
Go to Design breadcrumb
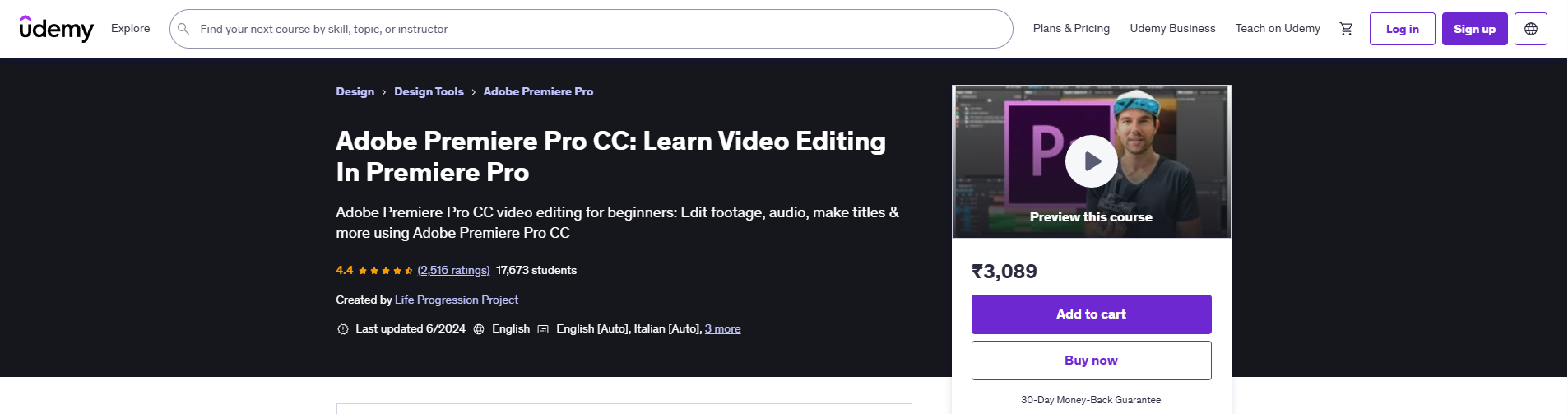[355, 91]
